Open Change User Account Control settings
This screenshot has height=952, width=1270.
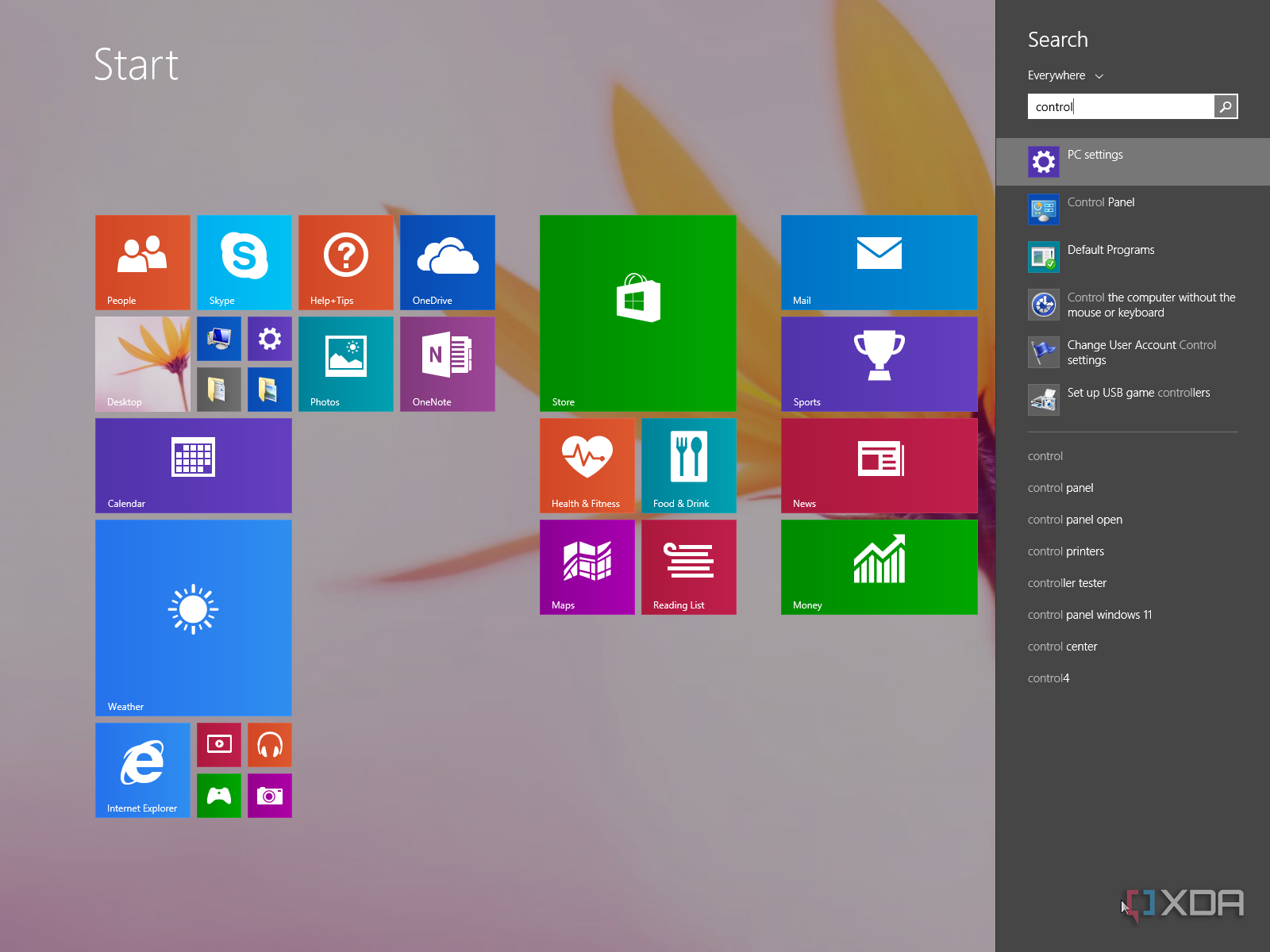[1141, 352]
